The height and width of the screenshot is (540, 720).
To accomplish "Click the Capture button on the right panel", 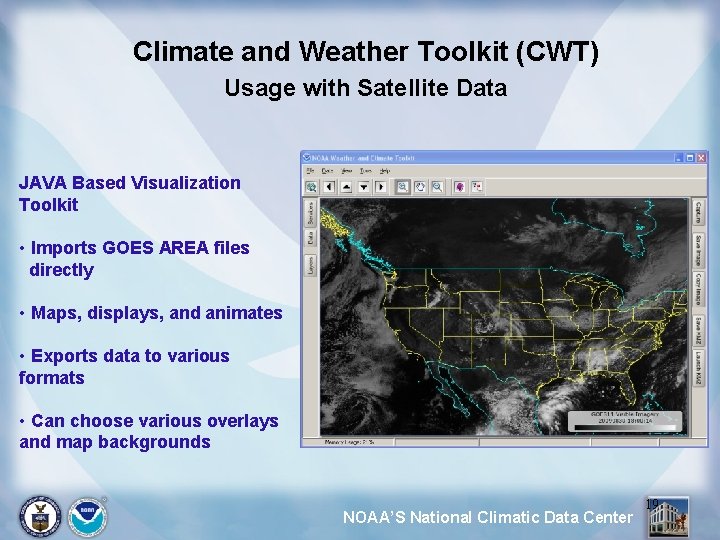I will [x=698, y=212].
